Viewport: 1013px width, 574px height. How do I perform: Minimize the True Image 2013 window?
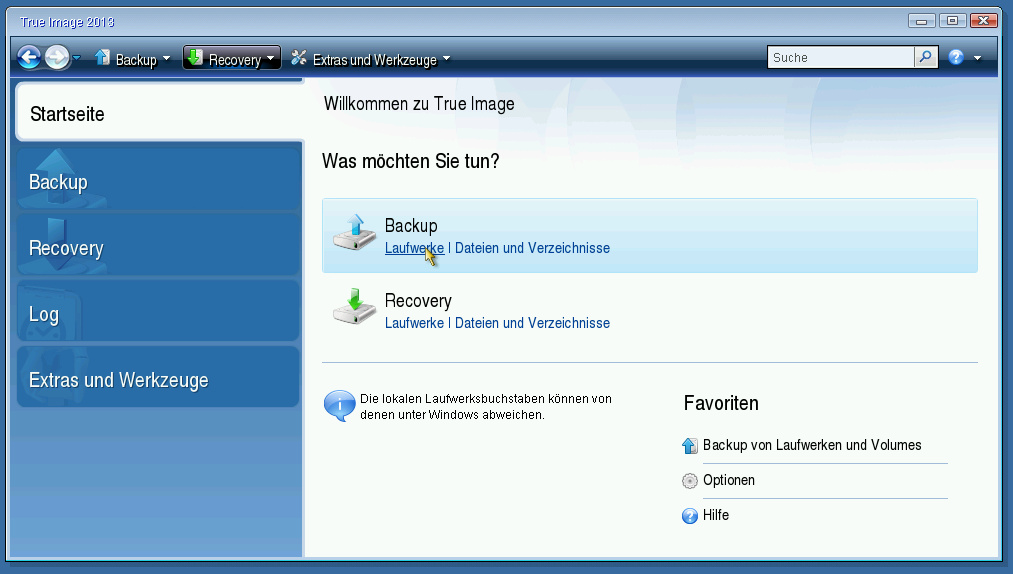(922, 21)
